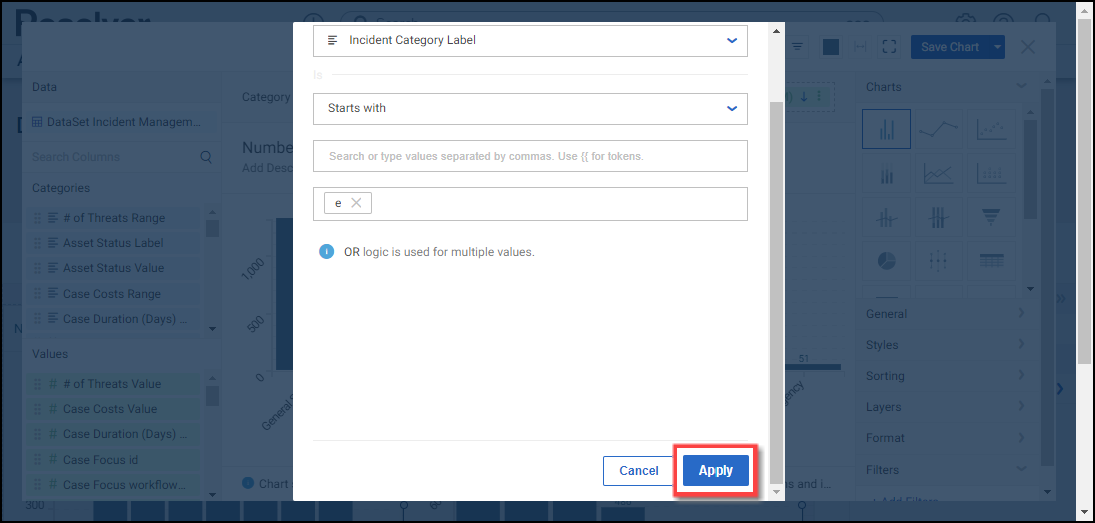The image size is (1095, 523).
Task: Click the filter values search field
Action: [x=530, y=156]
